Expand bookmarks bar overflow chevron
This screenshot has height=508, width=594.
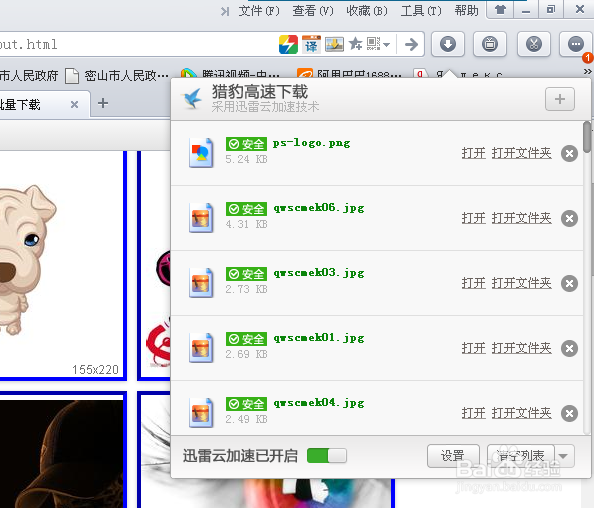pyautogui.click(x=588, y=72)
